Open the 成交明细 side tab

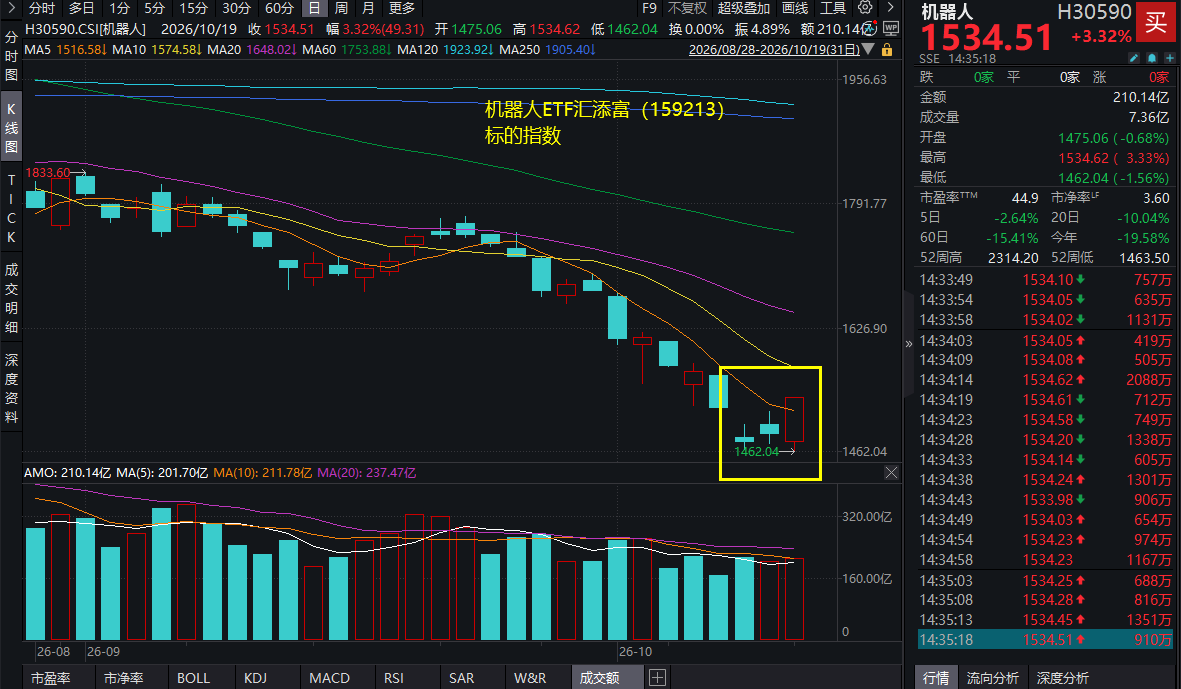pos(11,298)
